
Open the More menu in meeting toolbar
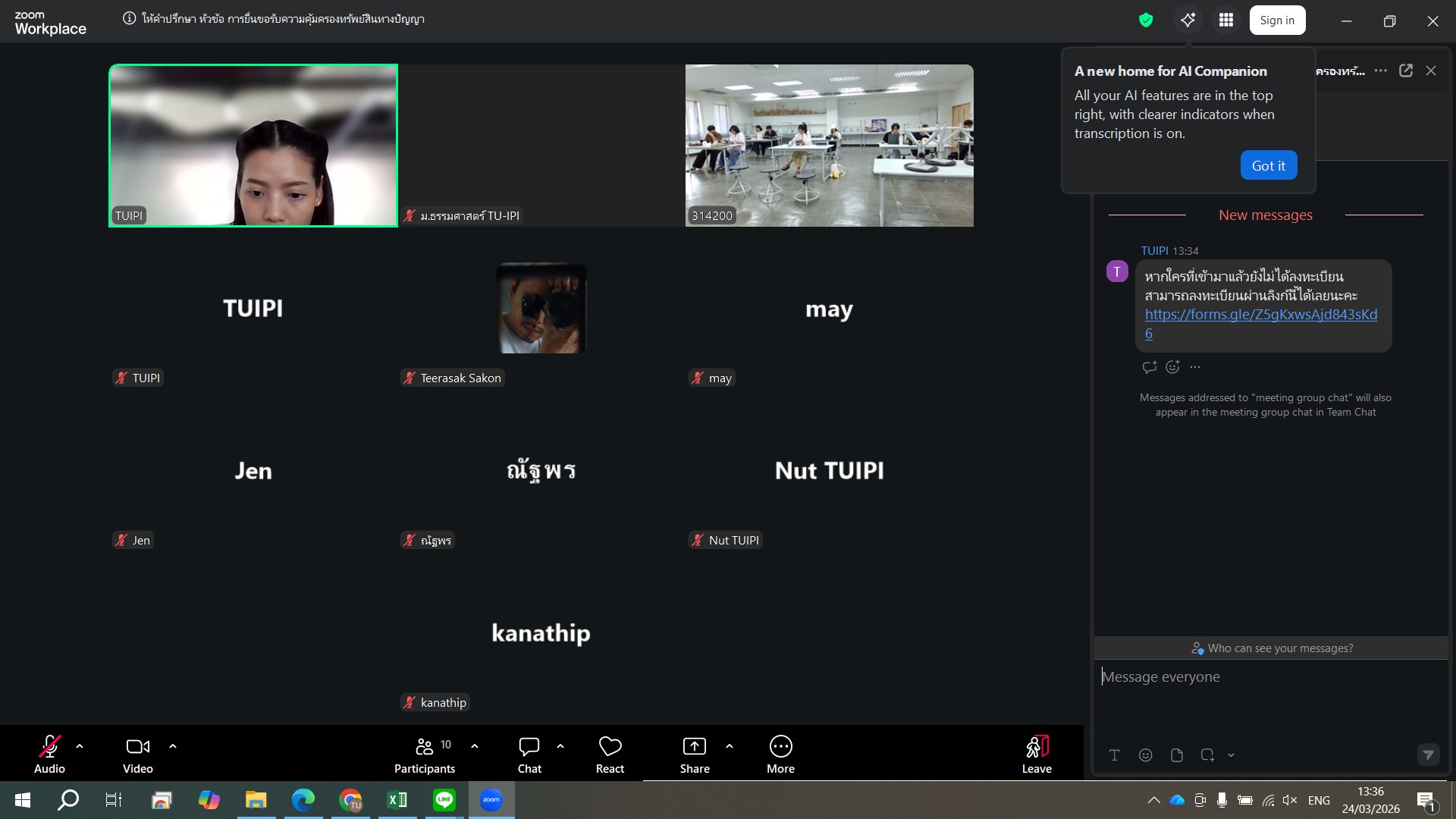click(780, 754)
